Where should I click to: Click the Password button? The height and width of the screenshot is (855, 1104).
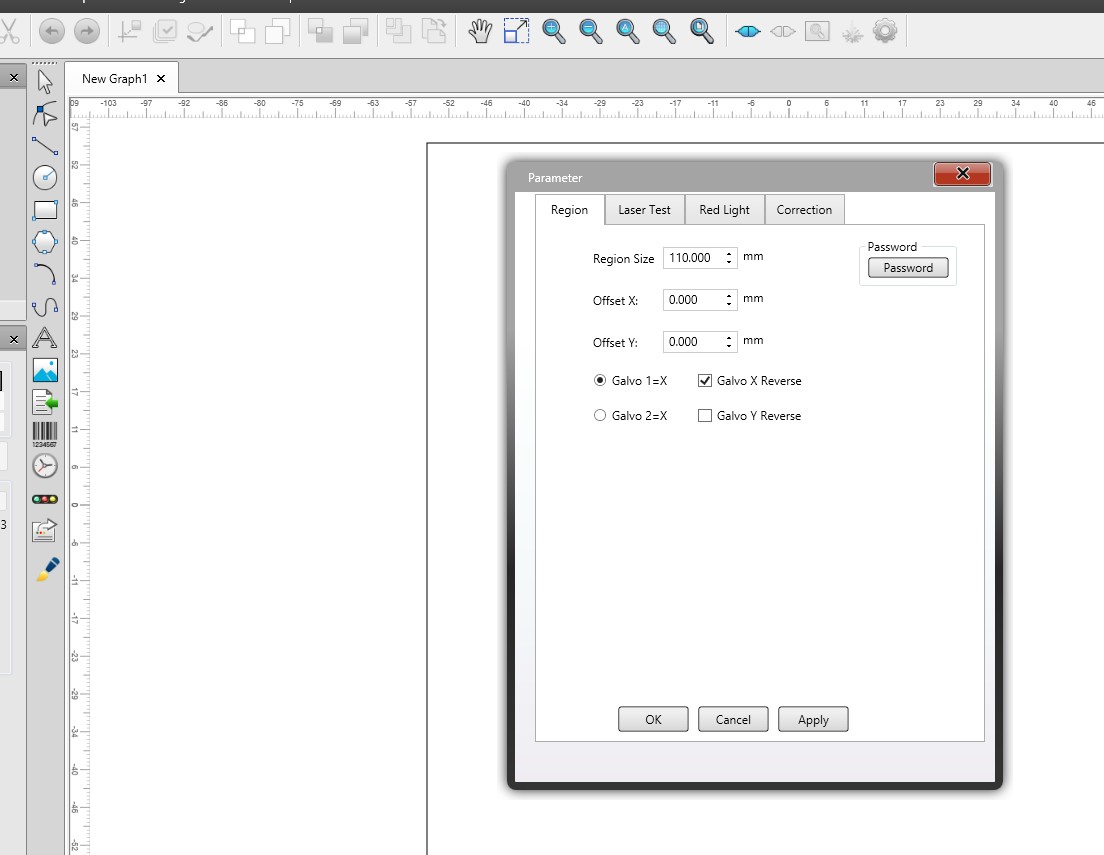pos(908,268)
